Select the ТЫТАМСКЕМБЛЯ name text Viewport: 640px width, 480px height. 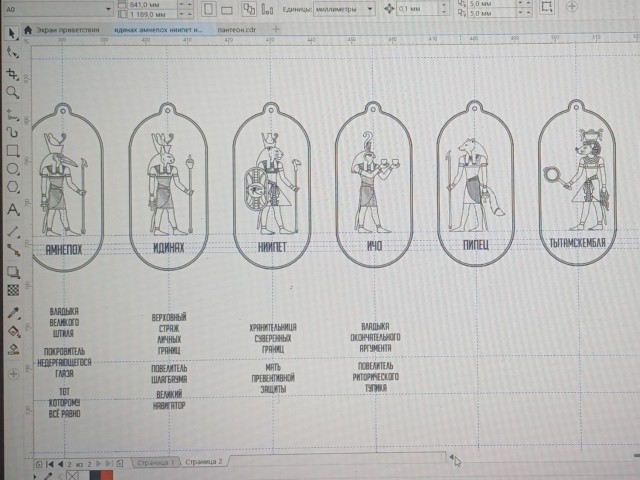pos(578,242)
